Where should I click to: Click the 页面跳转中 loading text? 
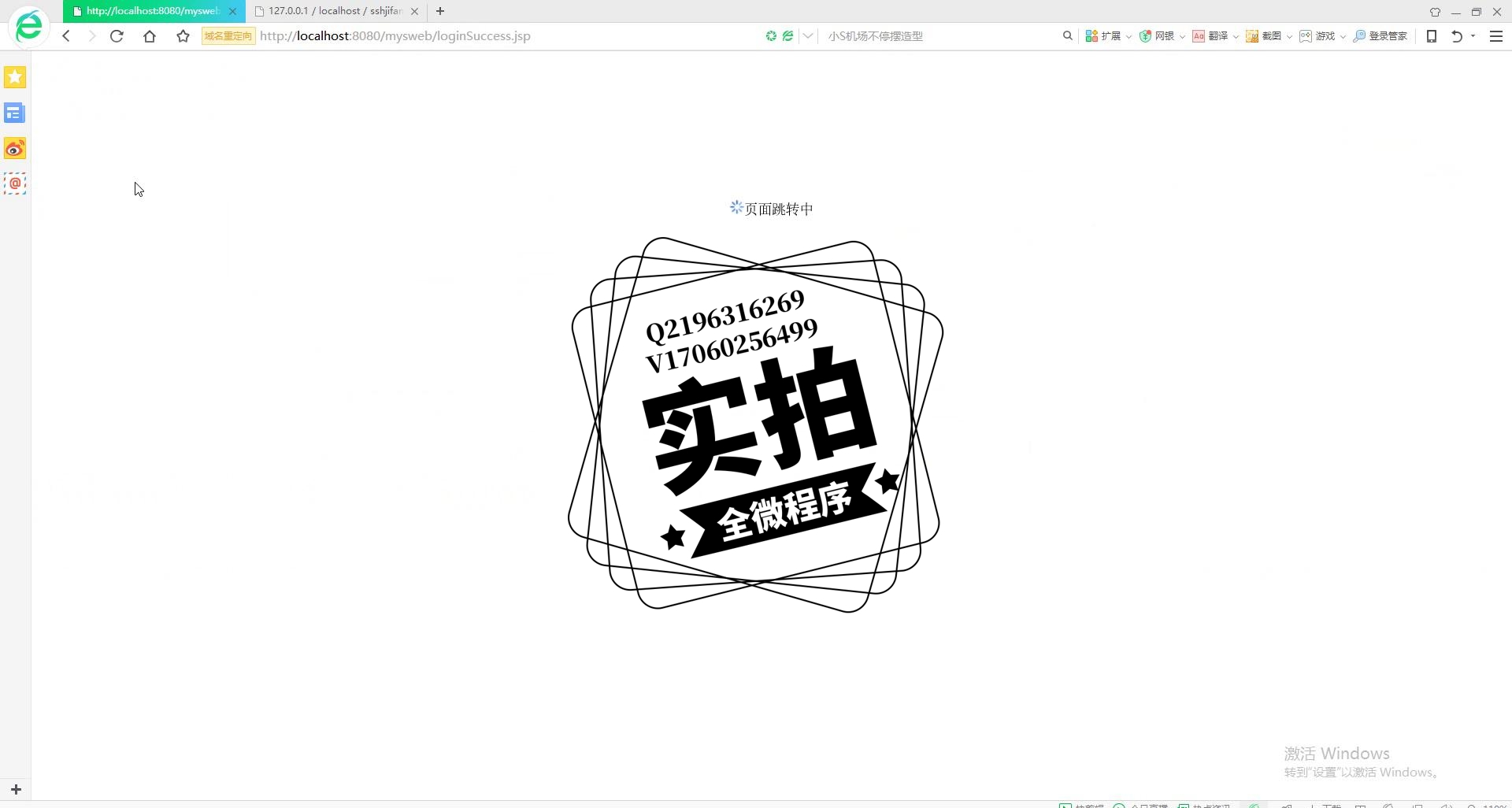point(779,209)
